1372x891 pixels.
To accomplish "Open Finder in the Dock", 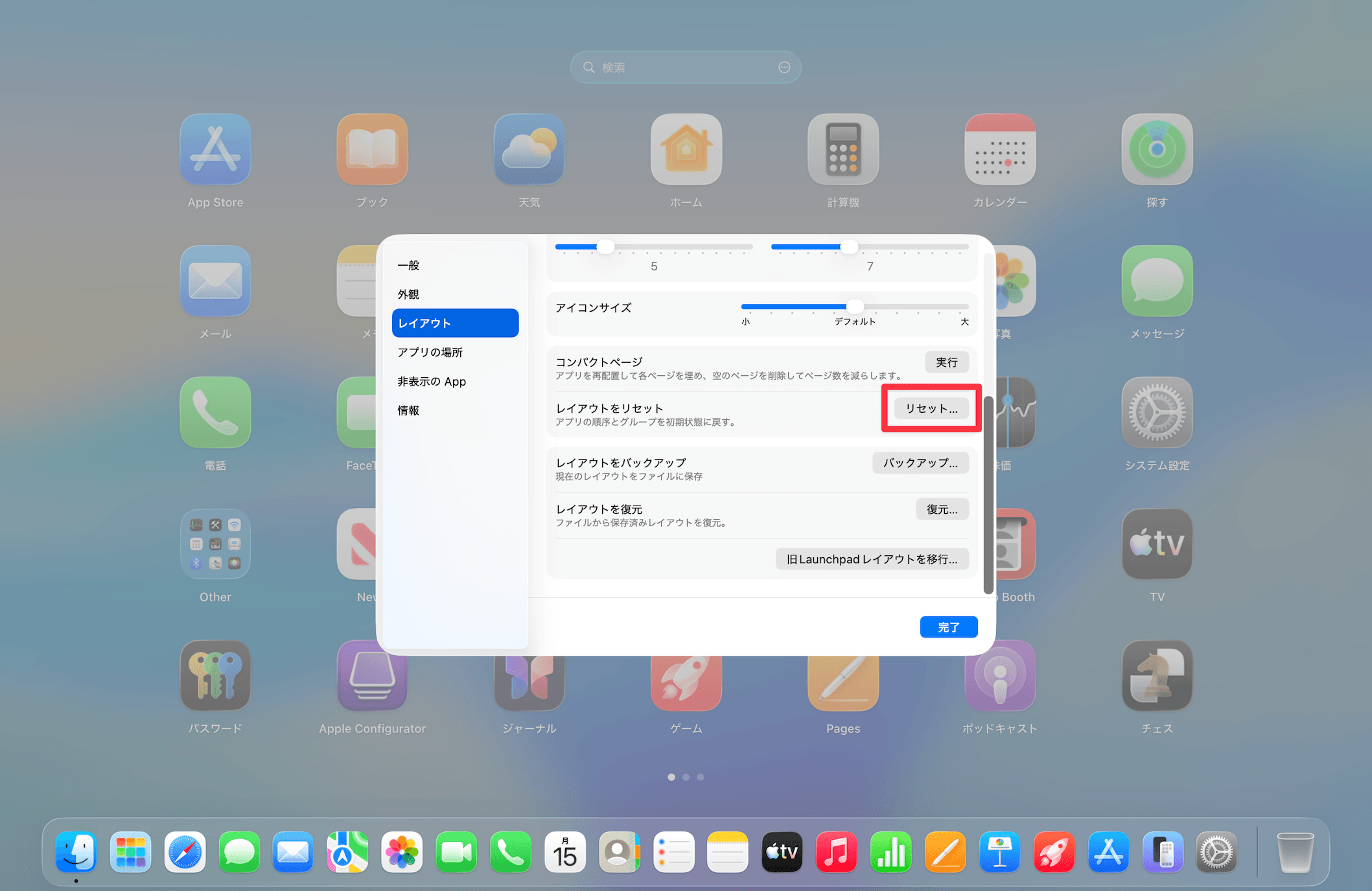I will click(x=76, y=852).
